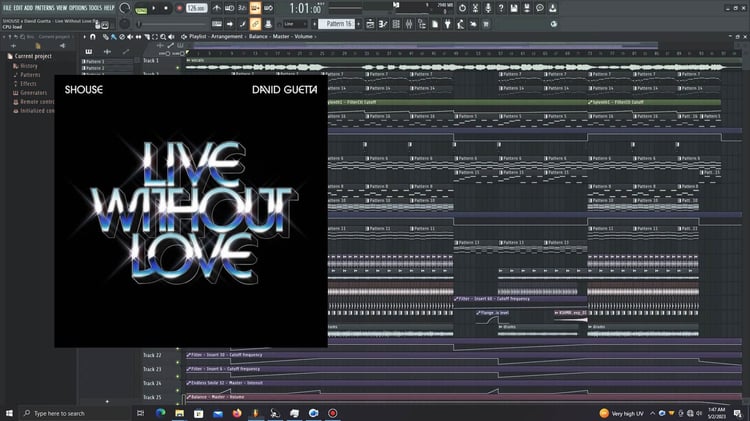The height and width of the screenshot is (421, 750).
Task: Open the ADD menu
Action: click(x=29, y=8)
